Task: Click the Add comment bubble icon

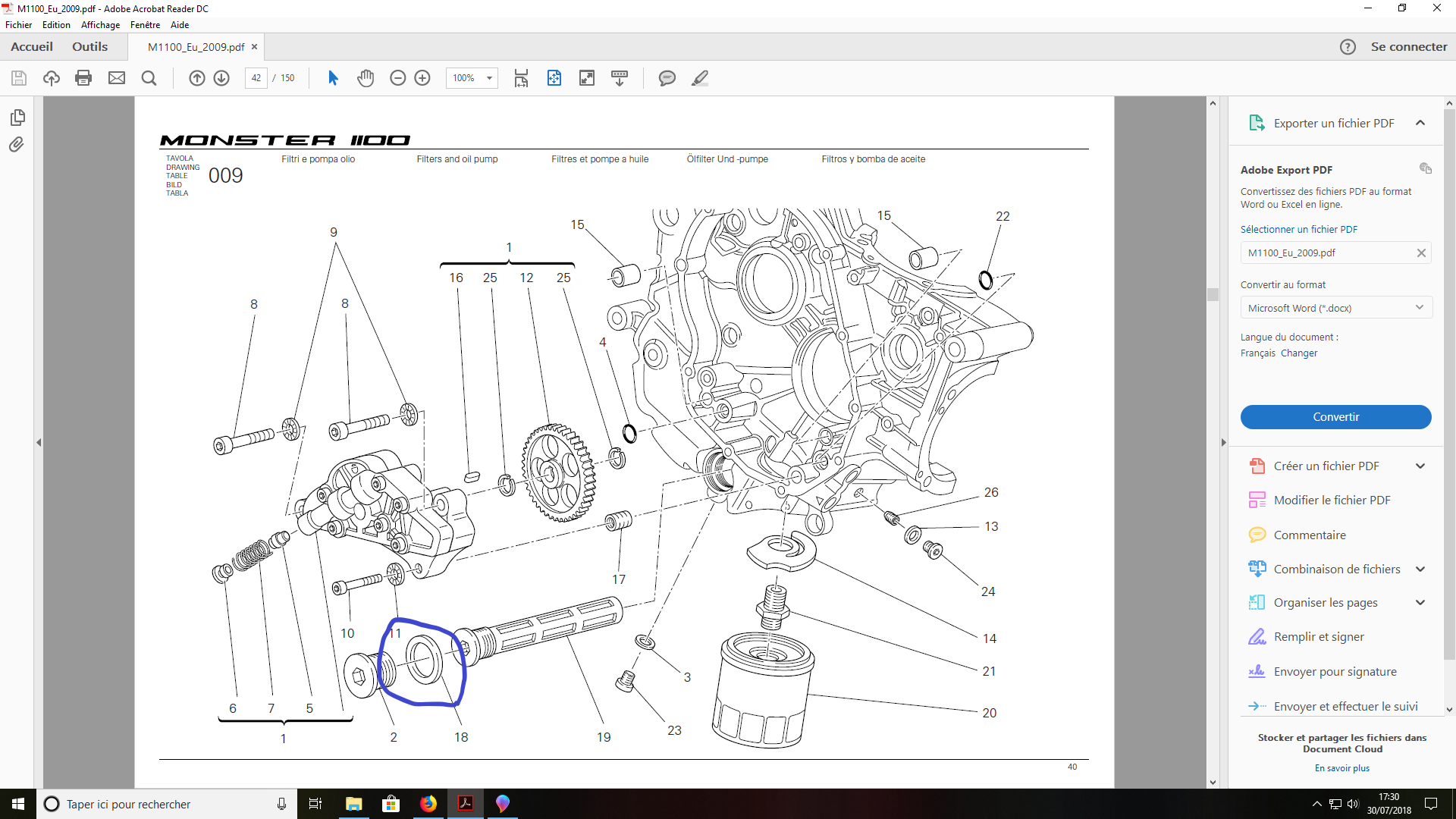Action: coord(667,78)
